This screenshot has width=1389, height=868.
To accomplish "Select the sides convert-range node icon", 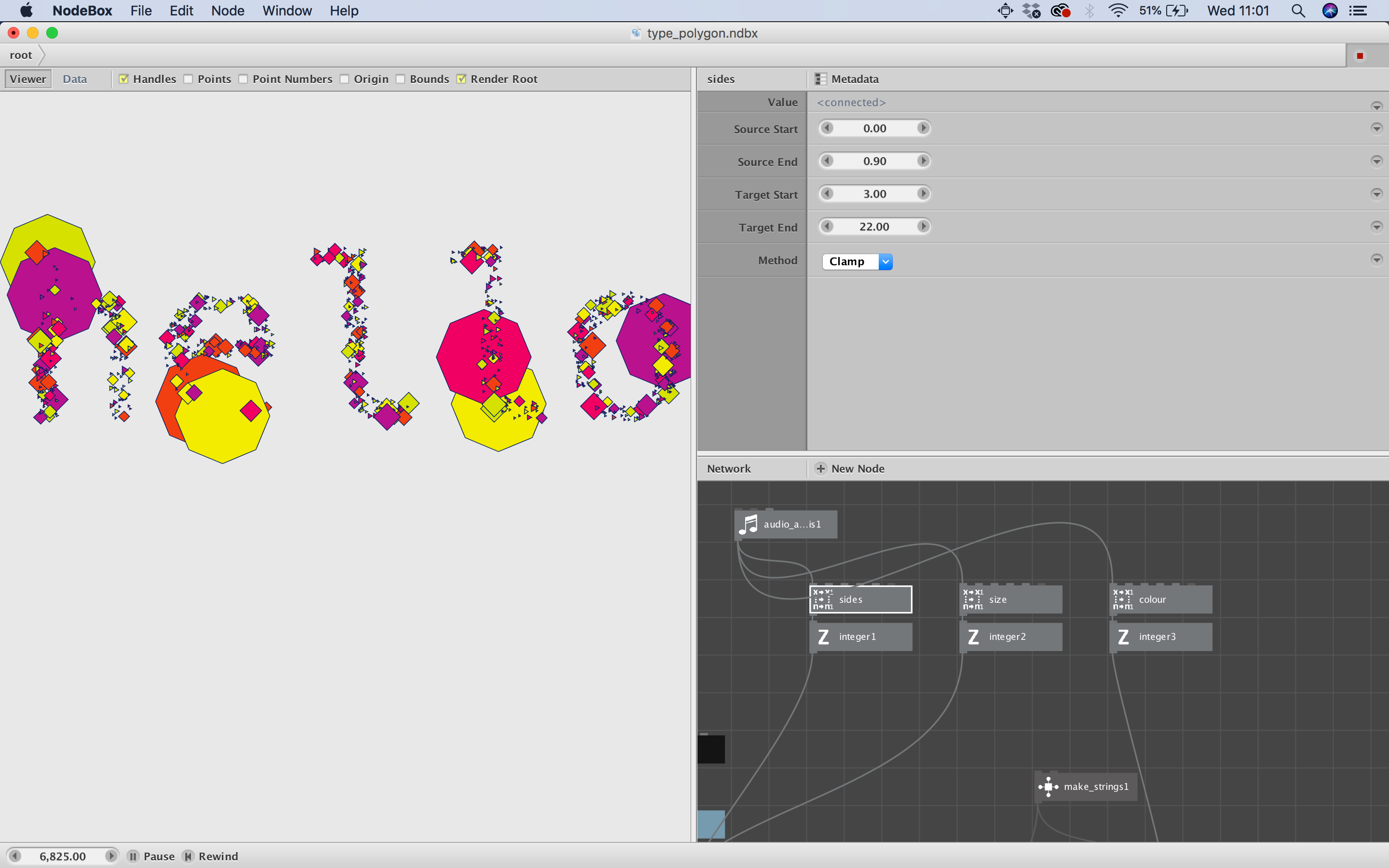I will [x=823, y=599].
